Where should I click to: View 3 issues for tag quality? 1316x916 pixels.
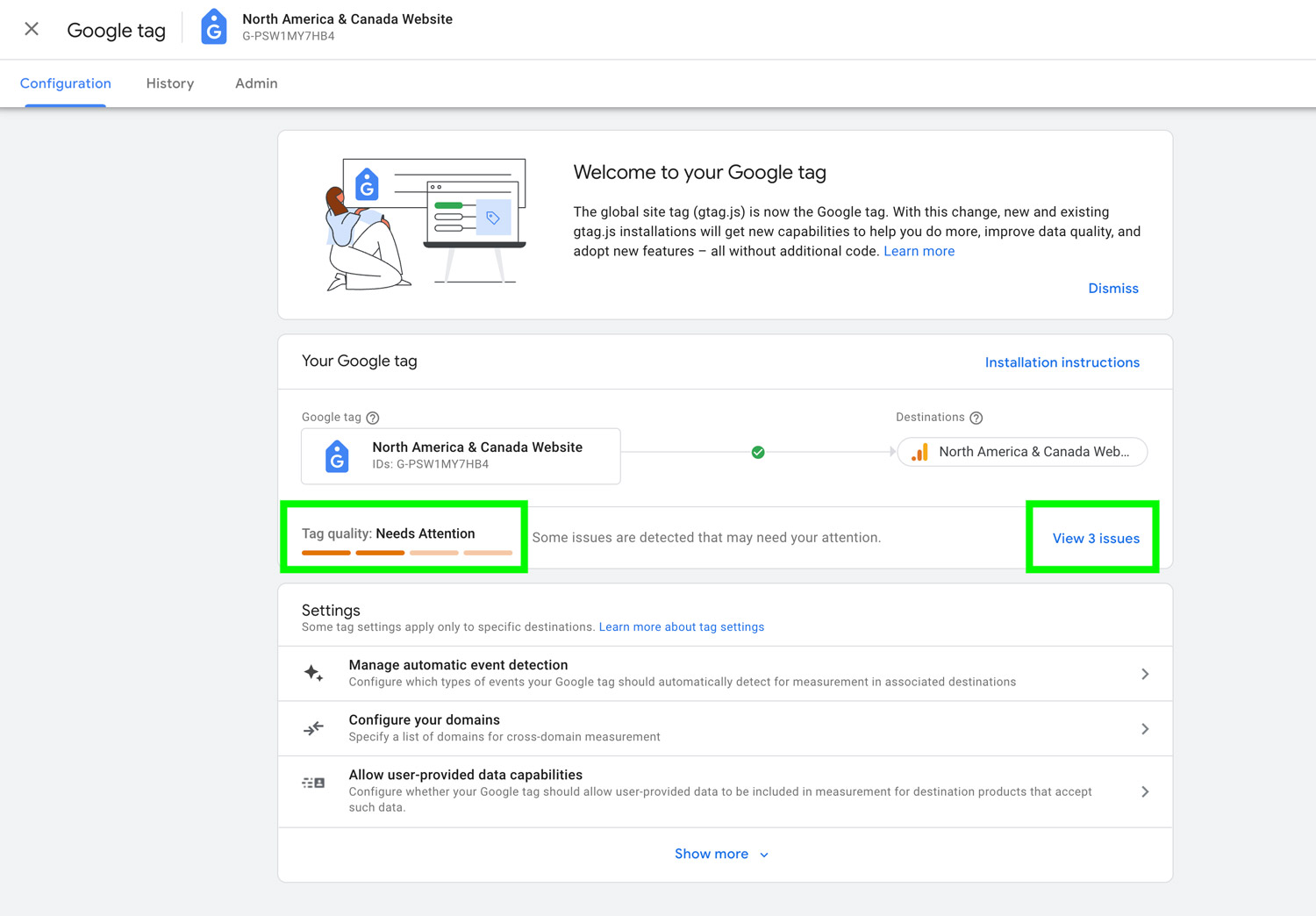tap(1096, 539)
